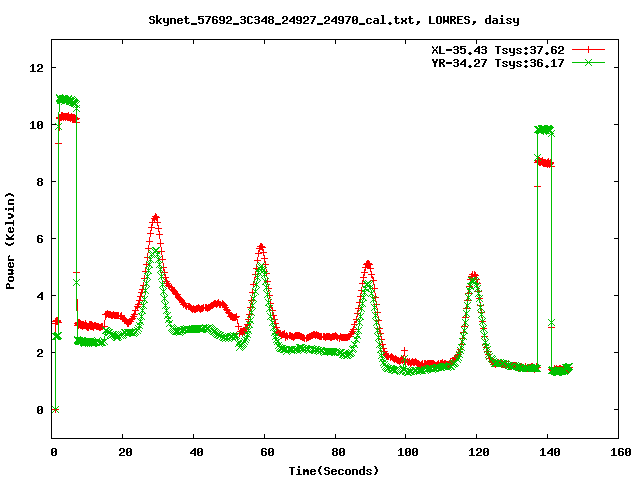Click the x-axis tick label 60

267,452
